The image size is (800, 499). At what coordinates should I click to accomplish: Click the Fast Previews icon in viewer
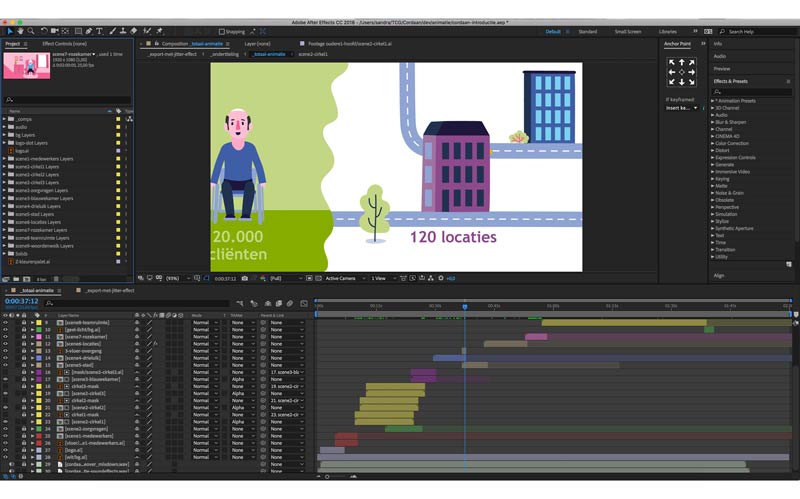pyautogui.click(x=413, y=279)
